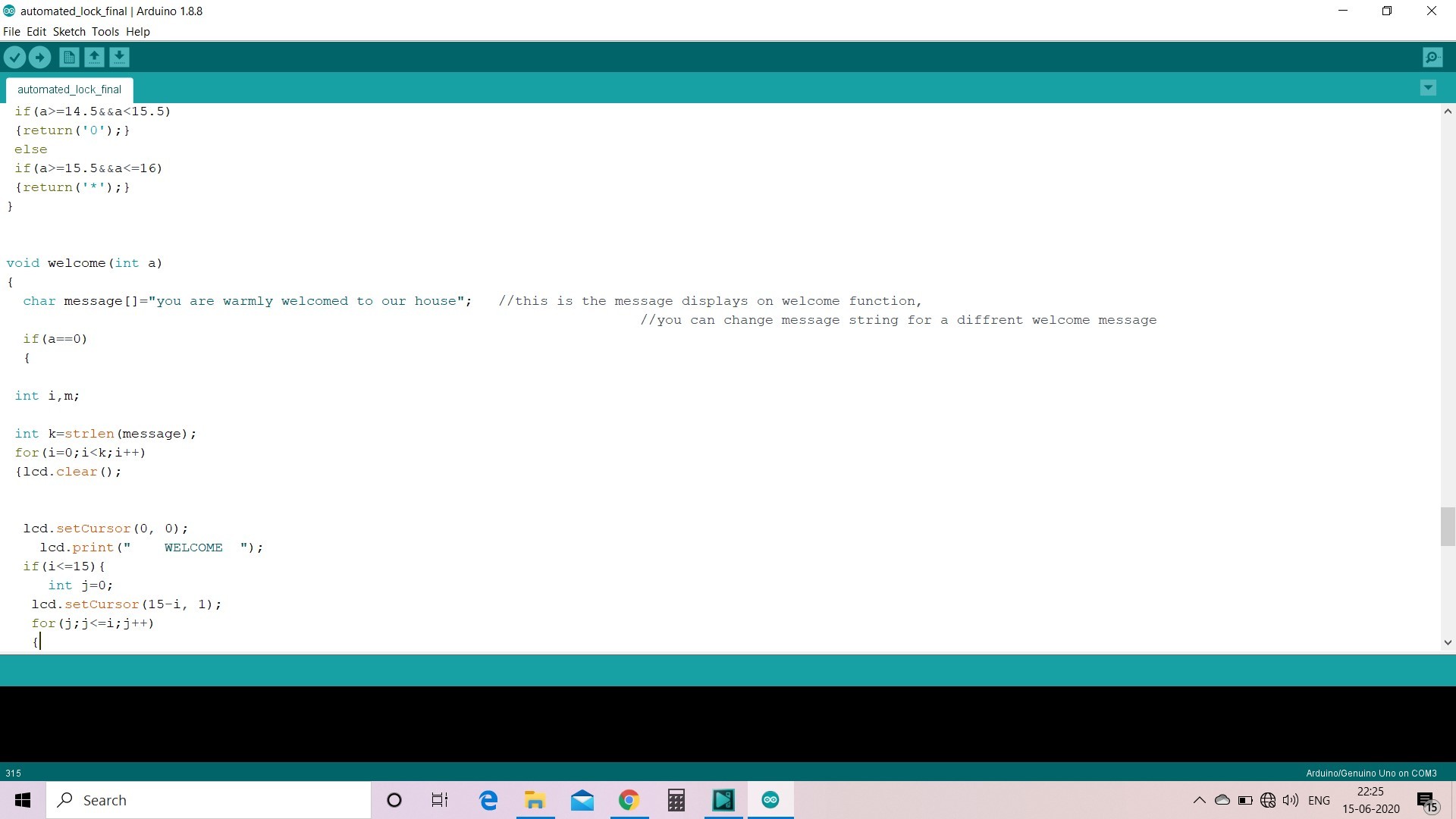
Task: Click the vertical scrollbar thumb
Action: point(1448,526)
